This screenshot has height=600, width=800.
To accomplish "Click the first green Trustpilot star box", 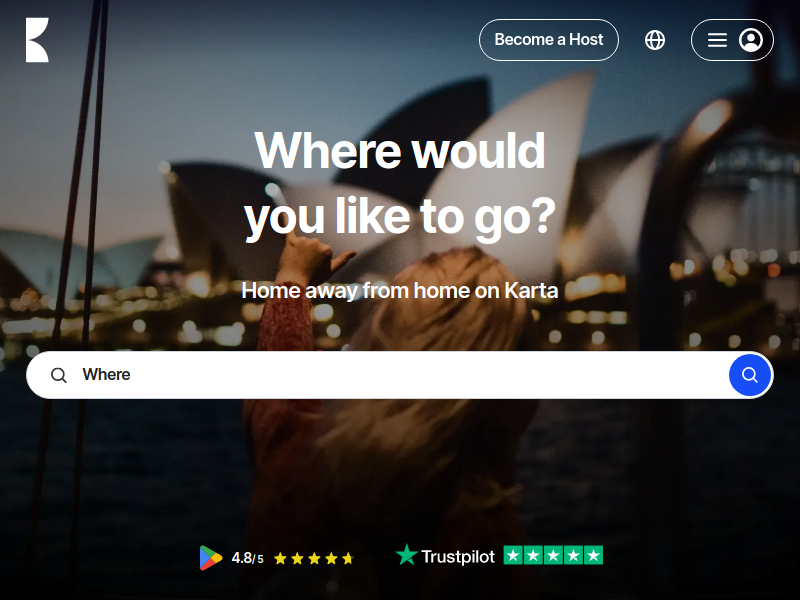I will pos(513,555).
